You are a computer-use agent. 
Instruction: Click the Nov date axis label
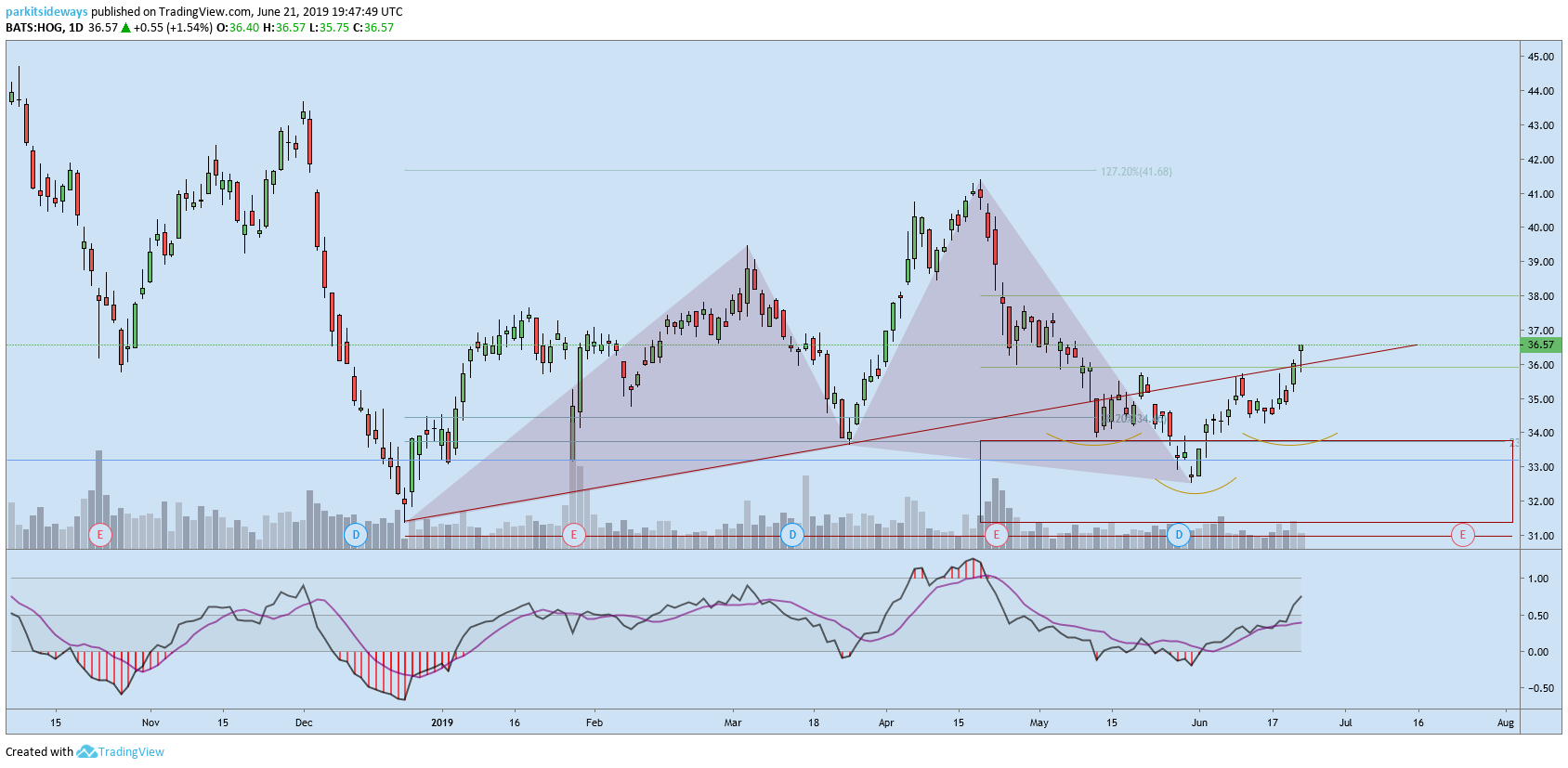point(150,722)
